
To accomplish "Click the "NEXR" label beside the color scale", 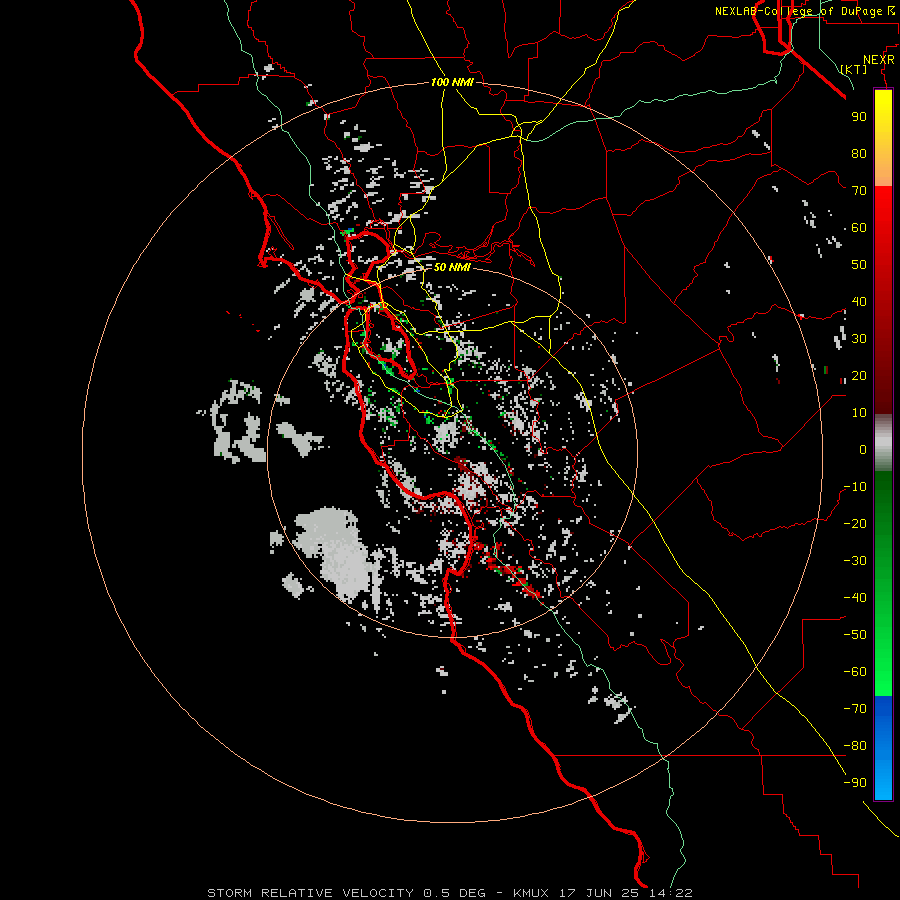I will pos(879,60).
